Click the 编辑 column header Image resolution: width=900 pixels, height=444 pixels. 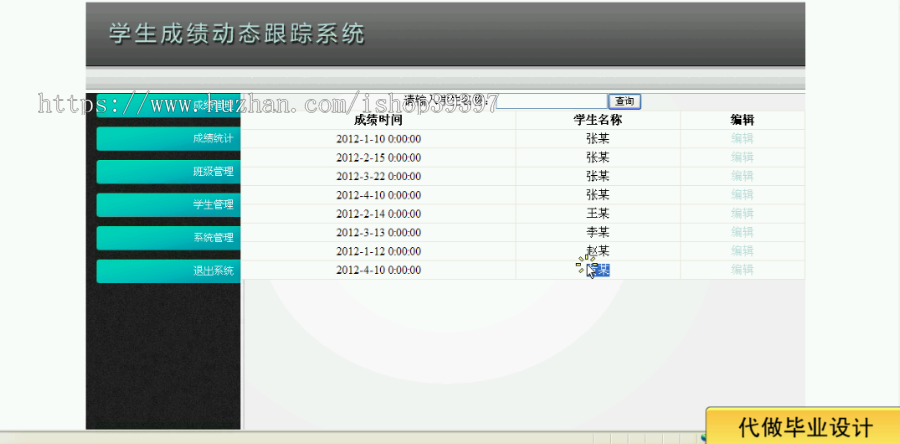click(x=742, y=120)
